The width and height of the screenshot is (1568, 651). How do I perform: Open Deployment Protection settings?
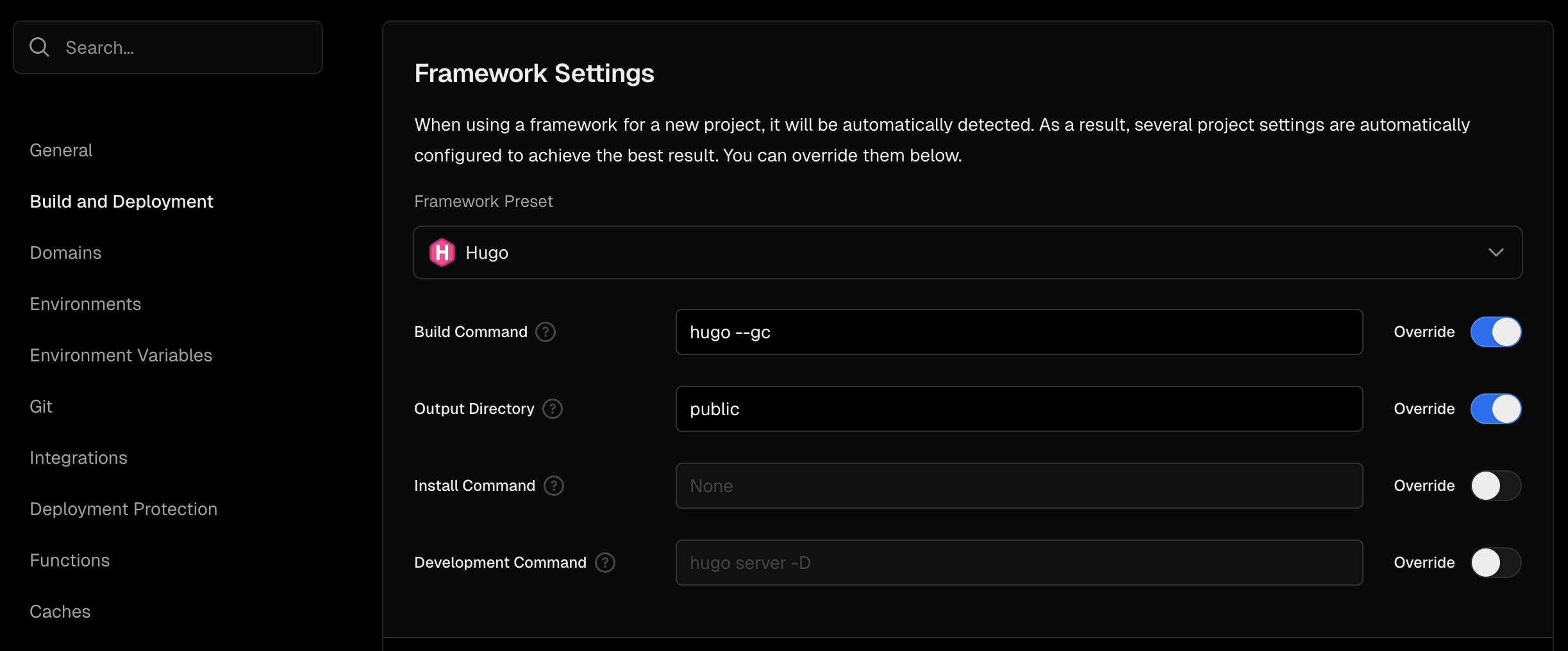(x=123, y=509)
